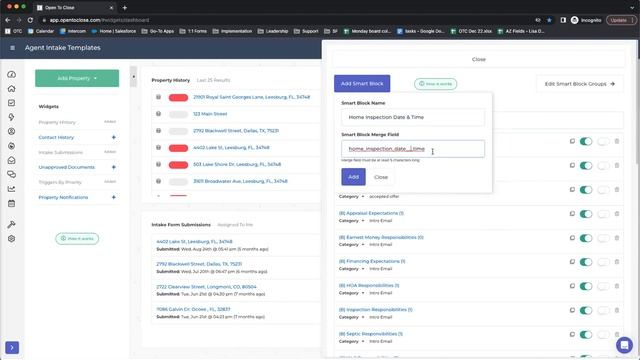Open the 2792 Blackwell Street property history link

pyautogui.click(x=236, y=131)
